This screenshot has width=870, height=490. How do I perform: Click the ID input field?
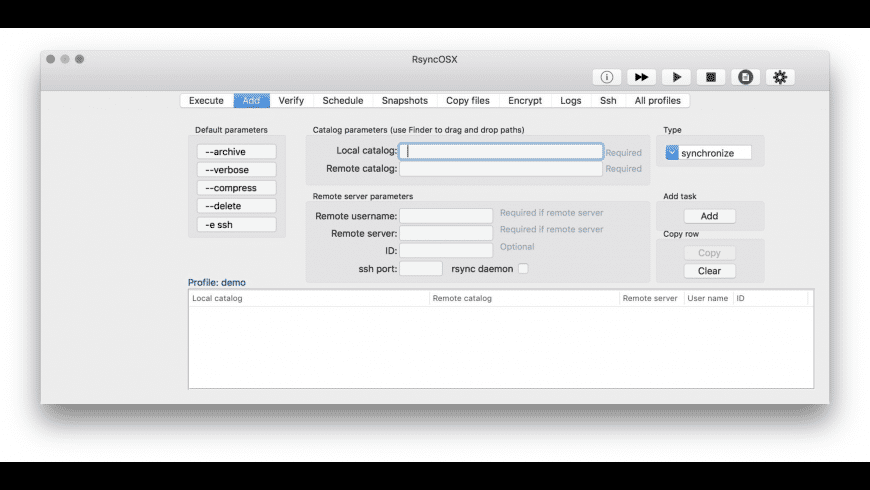pos(446,250)
